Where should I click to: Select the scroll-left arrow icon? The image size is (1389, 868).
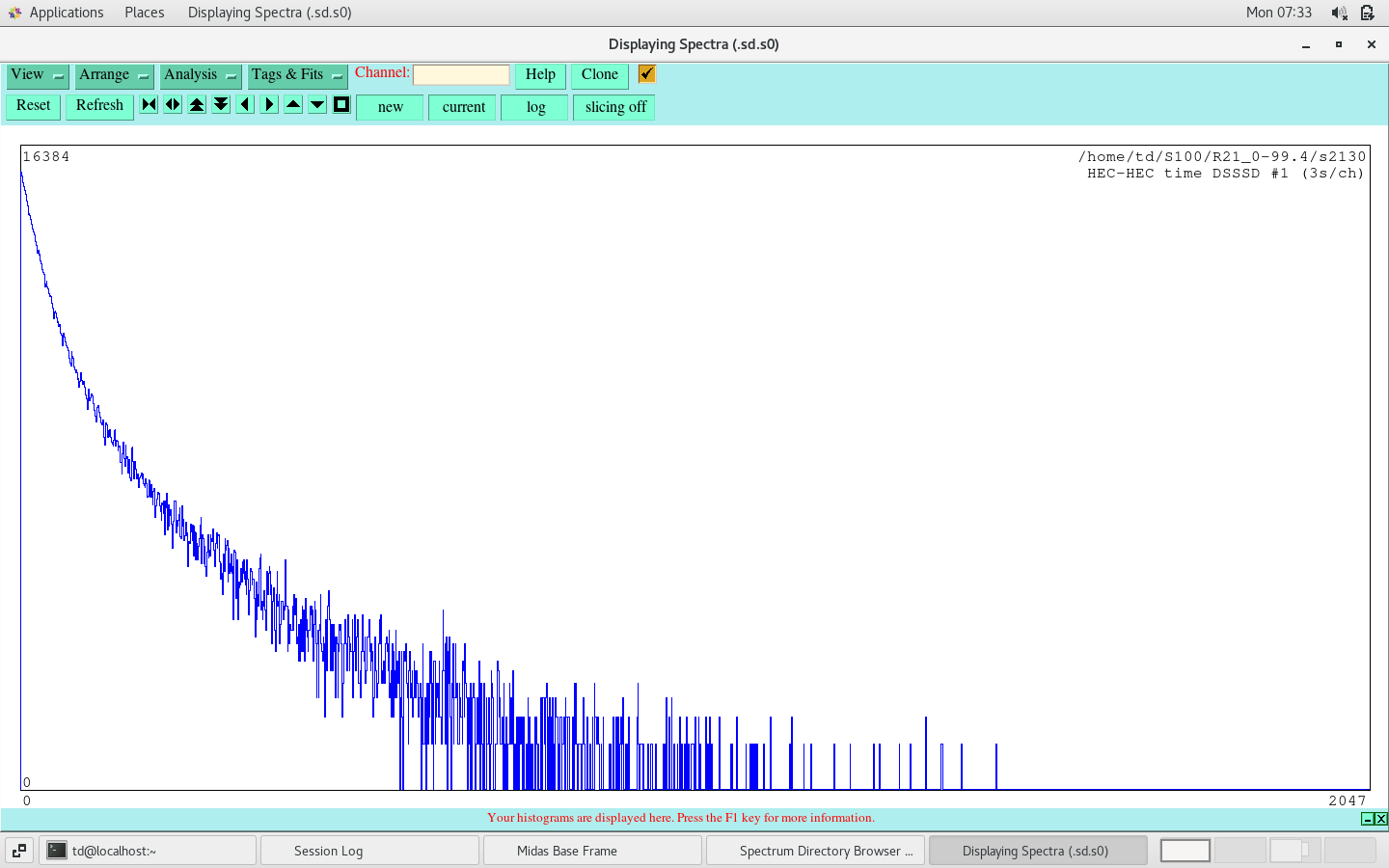pyautogui.click(x=244, y=104)
